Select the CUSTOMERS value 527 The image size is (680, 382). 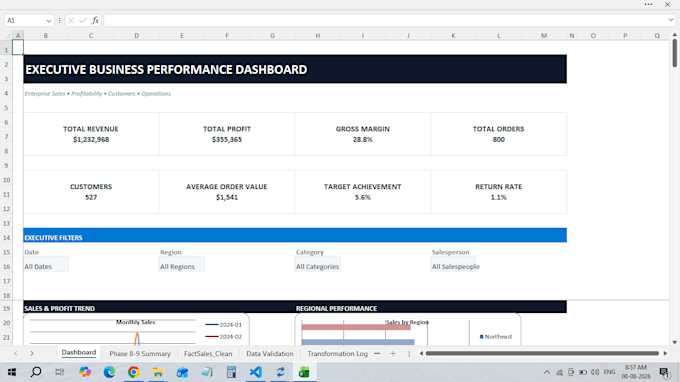pyautogui.click(x=91, y=197)
